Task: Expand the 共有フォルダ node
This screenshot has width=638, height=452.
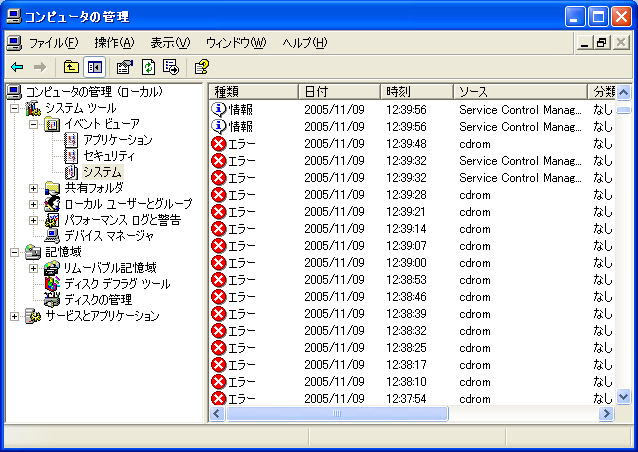Action: click(x=33, y=188)
